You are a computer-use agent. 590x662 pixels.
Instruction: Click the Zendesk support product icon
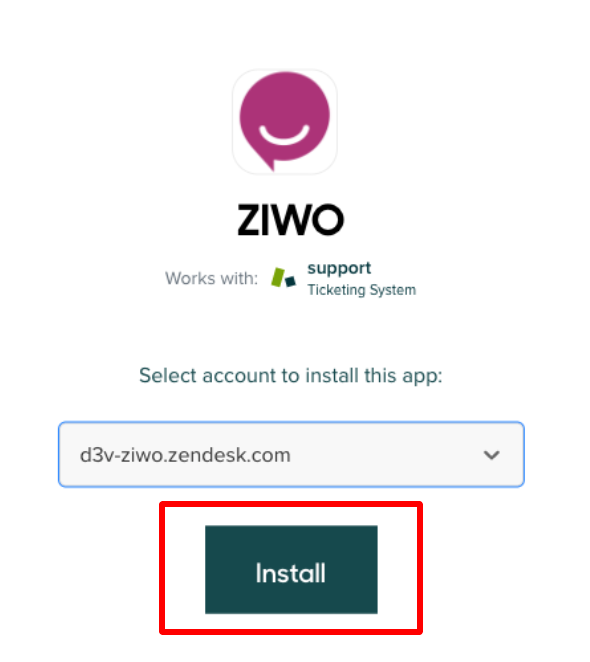283,278
